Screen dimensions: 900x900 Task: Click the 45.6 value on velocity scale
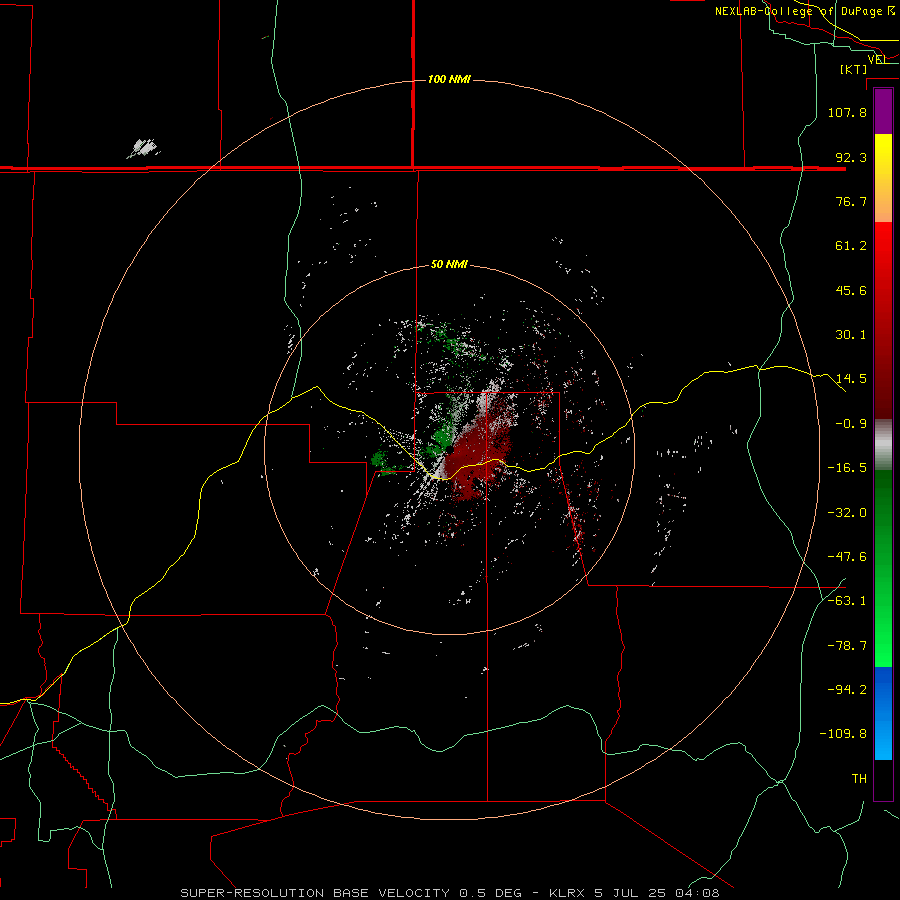851,290
